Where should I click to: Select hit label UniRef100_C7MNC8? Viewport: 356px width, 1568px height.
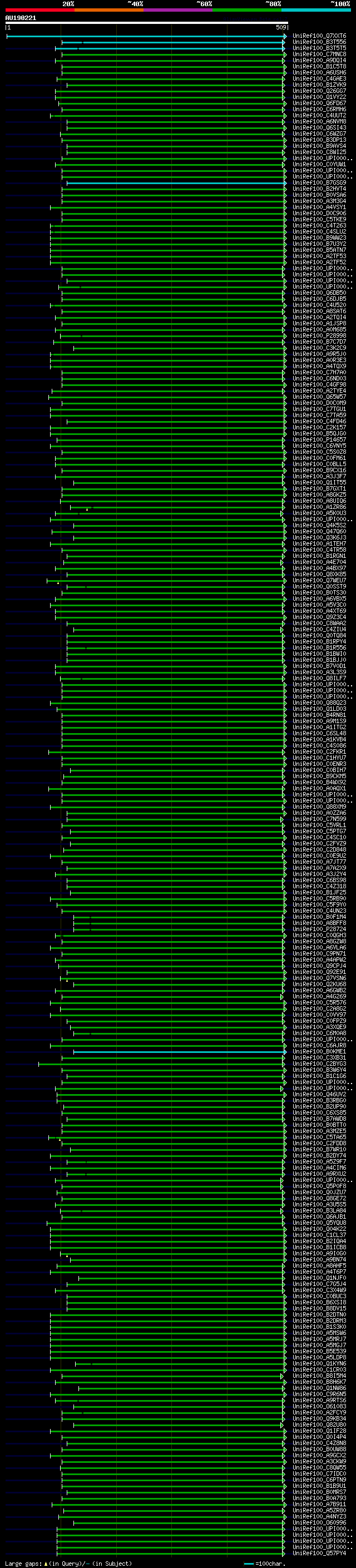pyautogui.click(x=319, y=55)
